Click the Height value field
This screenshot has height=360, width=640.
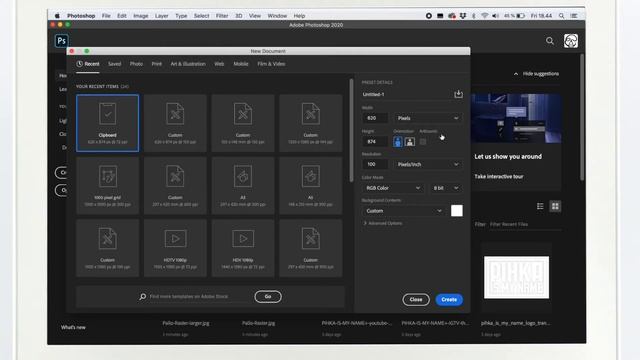coord(375,142)
